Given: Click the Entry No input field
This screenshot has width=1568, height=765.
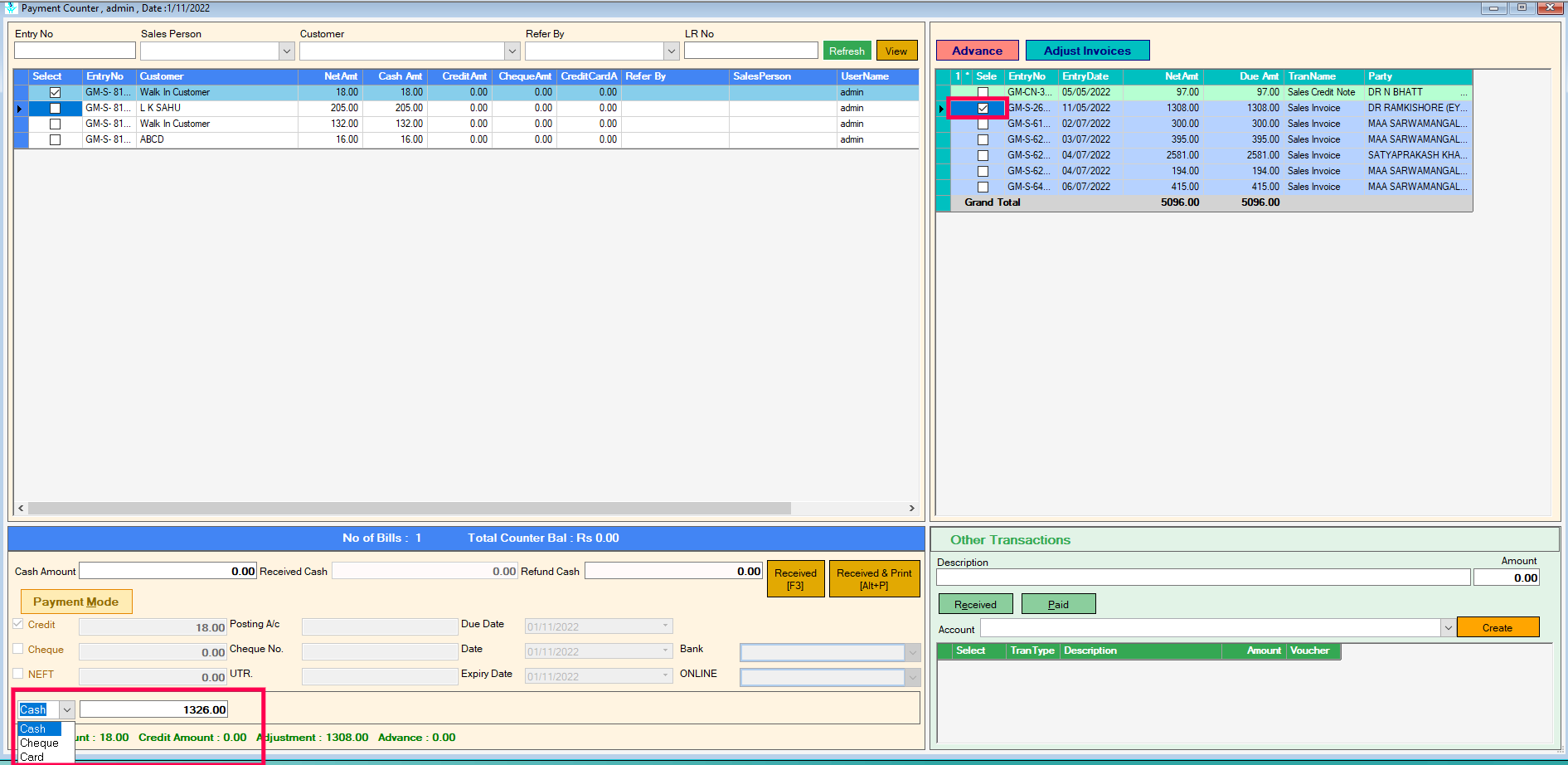Looking at the screenshot, I should point(75,51).
